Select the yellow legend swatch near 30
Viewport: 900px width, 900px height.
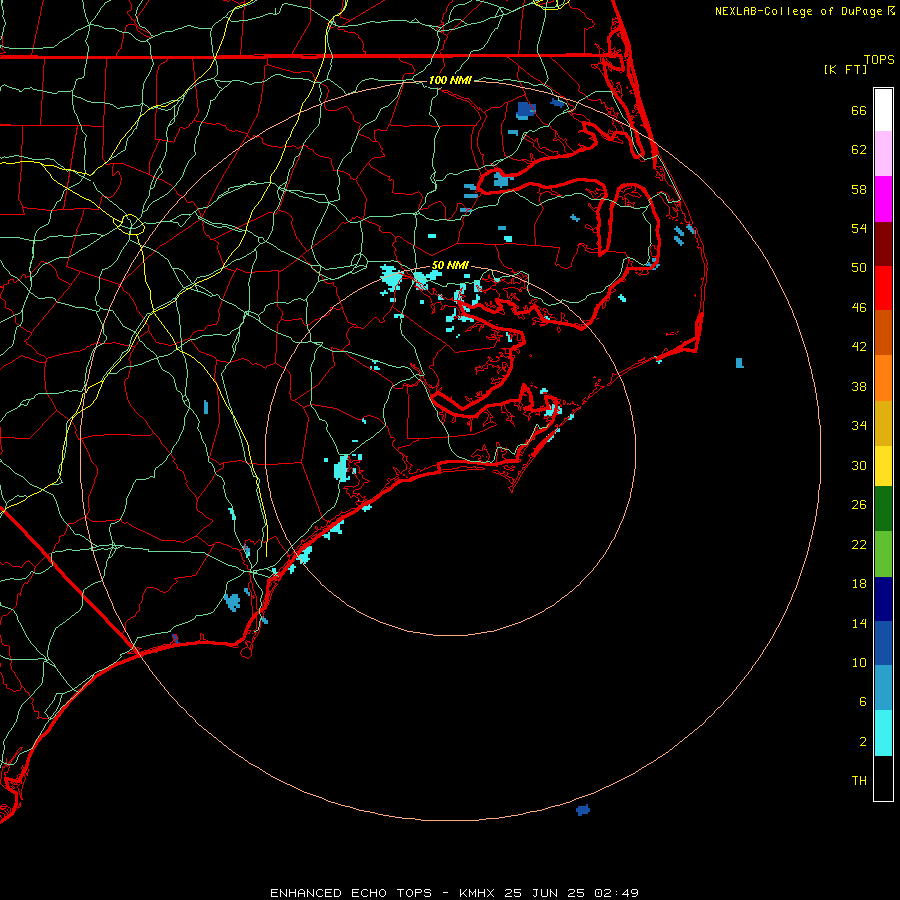[883, 465]
